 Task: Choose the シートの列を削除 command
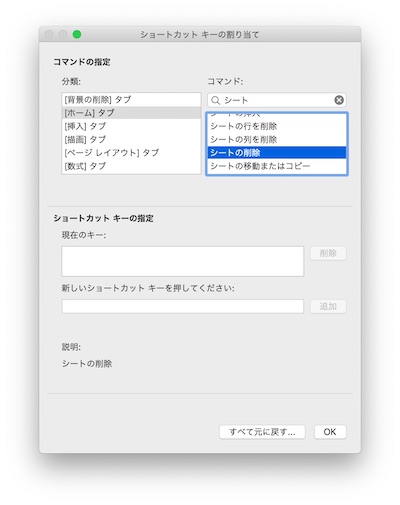[x=277, y=140]
